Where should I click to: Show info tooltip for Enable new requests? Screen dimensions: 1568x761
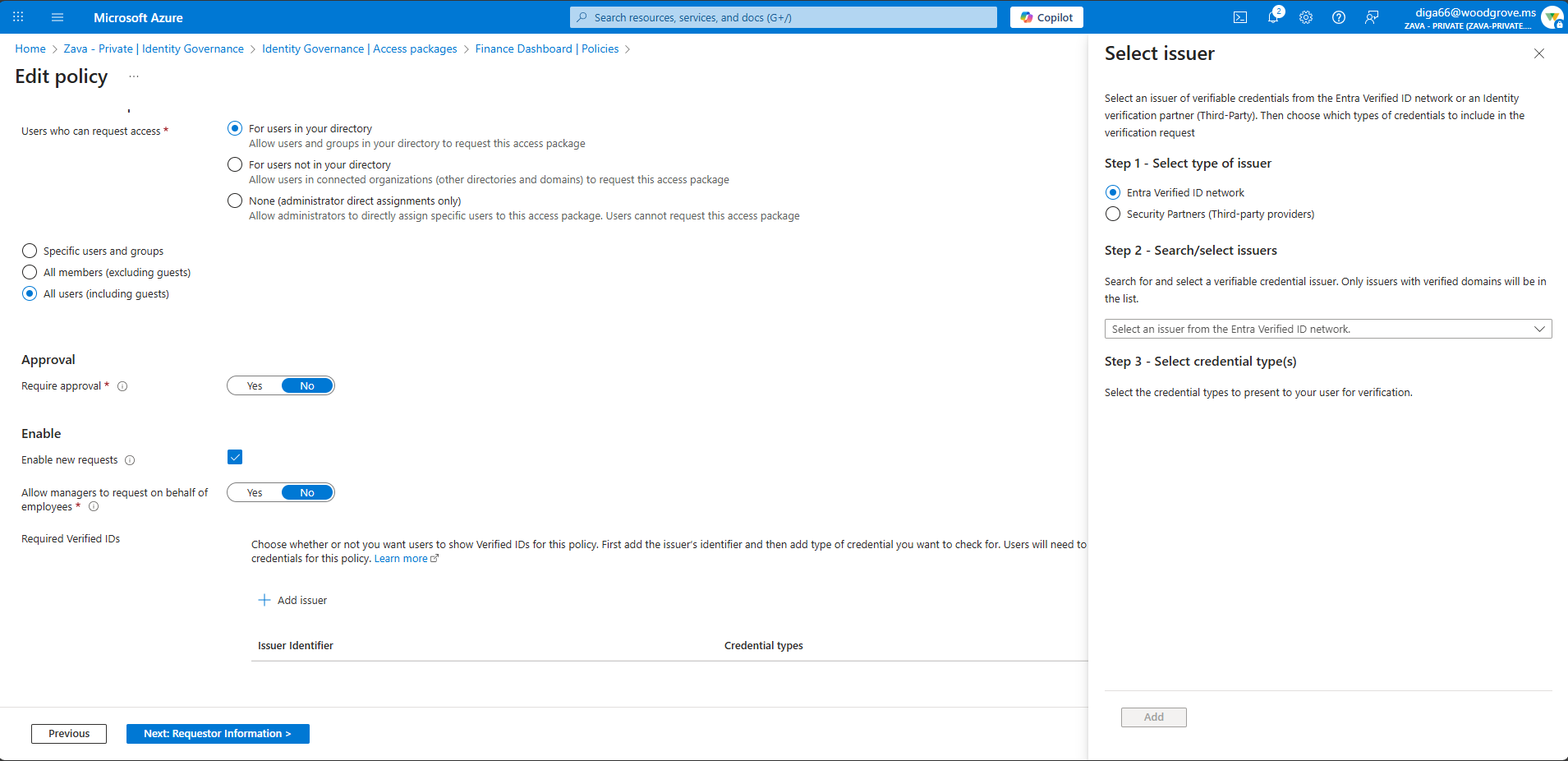pyautogui.click(x=130, y=460)
